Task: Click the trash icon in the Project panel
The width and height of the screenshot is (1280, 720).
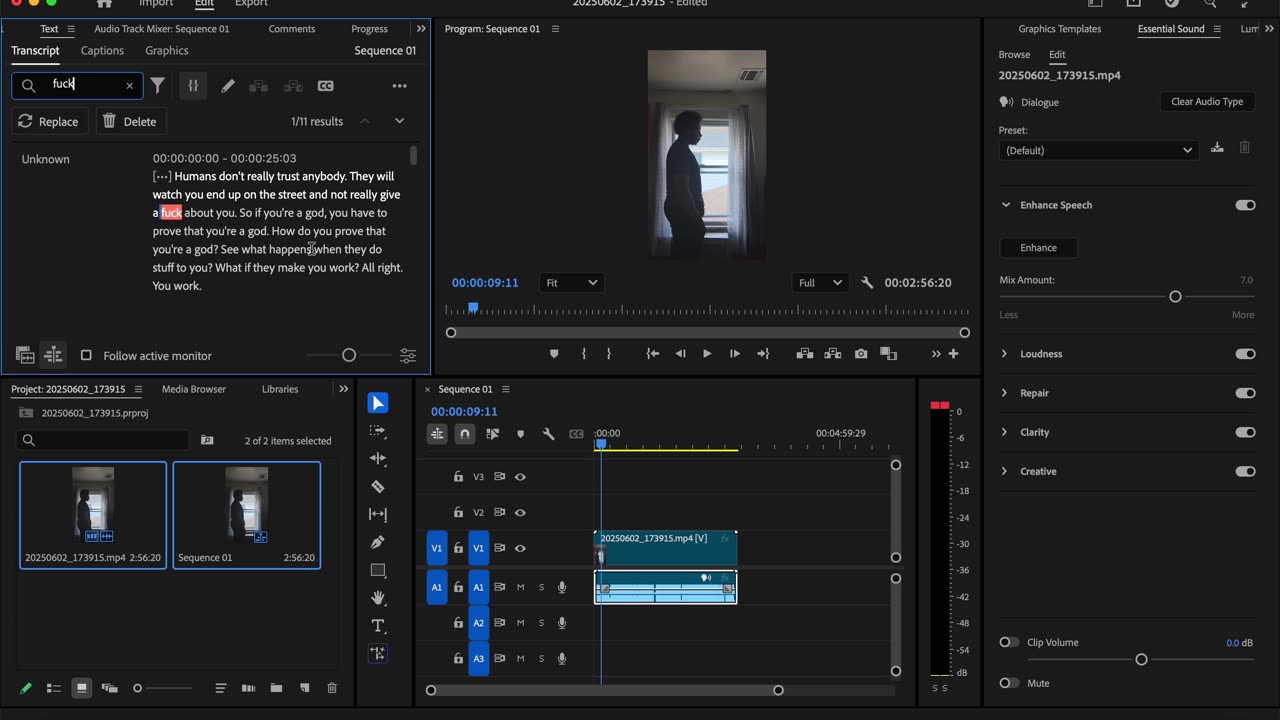Action: (332, 688)
